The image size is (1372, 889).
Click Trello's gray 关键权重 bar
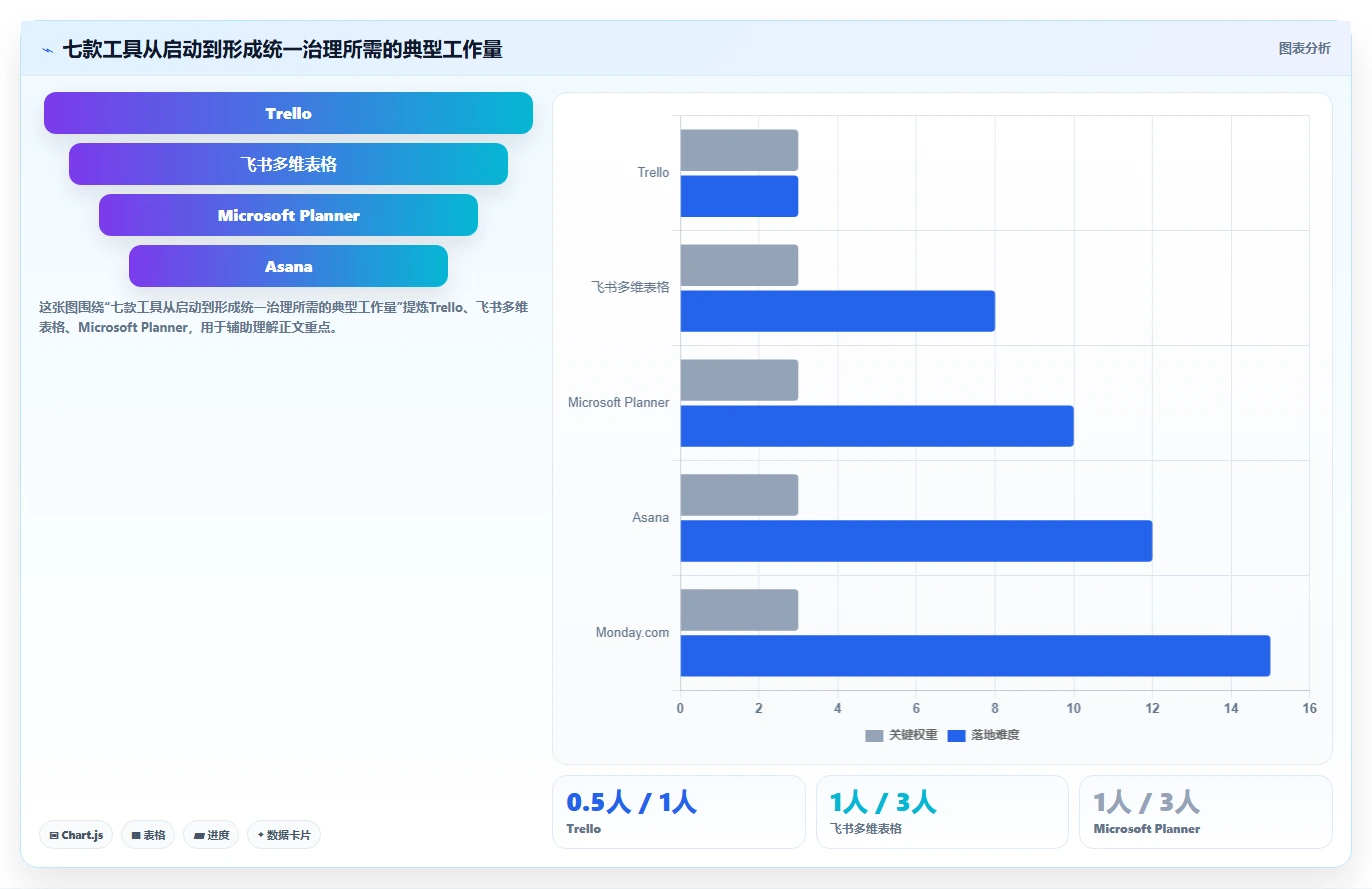click(739, 150)
